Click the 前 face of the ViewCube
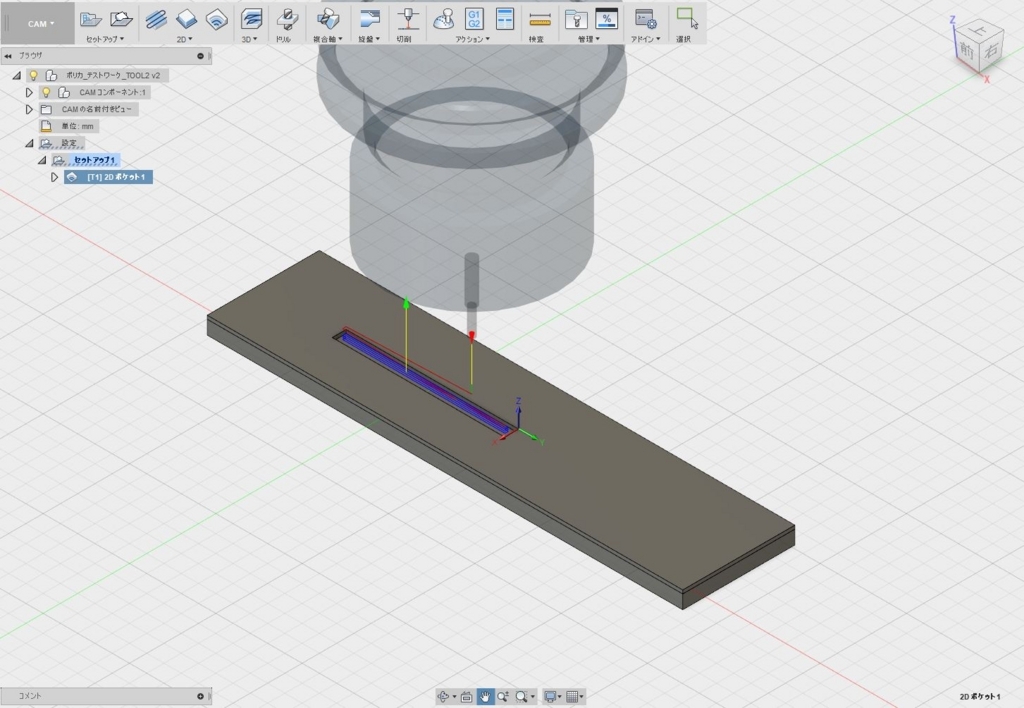This screenshot has width=1024, height=708. click(x=967, y=48)
